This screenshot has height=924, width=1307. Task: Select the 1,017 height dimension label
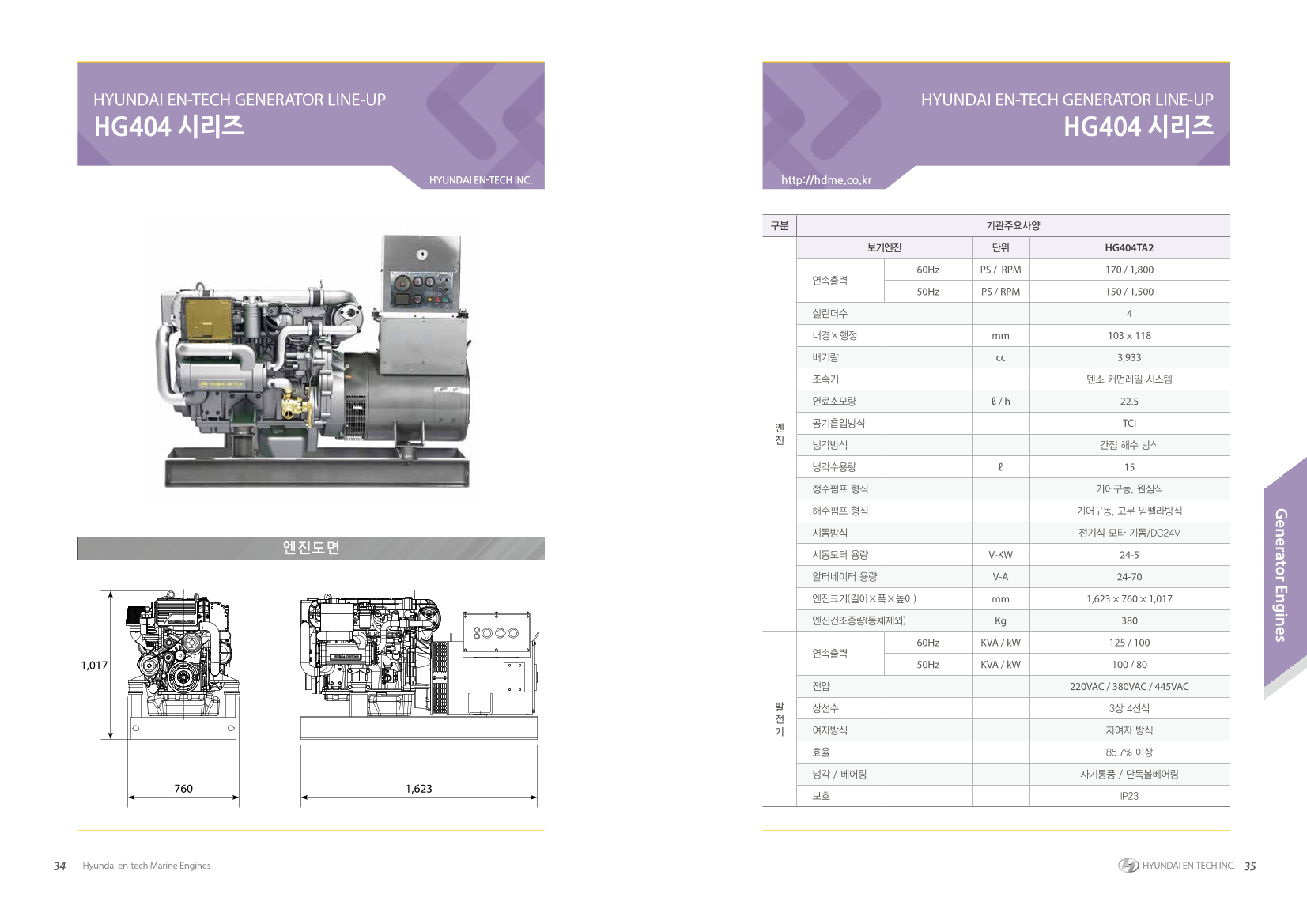94,665
